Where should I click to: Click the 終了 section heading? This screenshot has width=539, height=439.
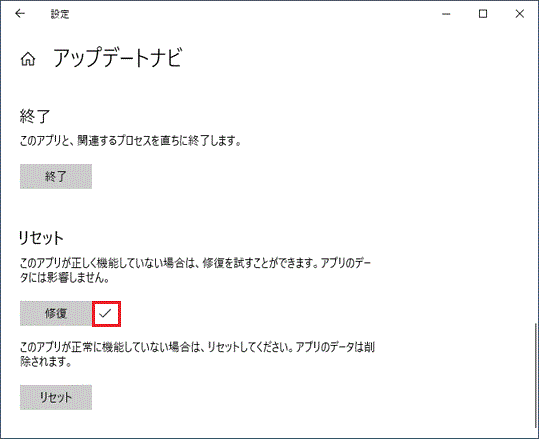[x=35, y=116]
